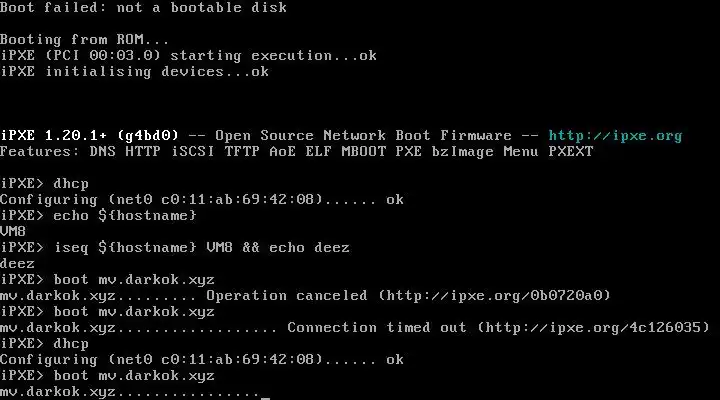Click the "VM8" hostname output line

pos(14,231)
